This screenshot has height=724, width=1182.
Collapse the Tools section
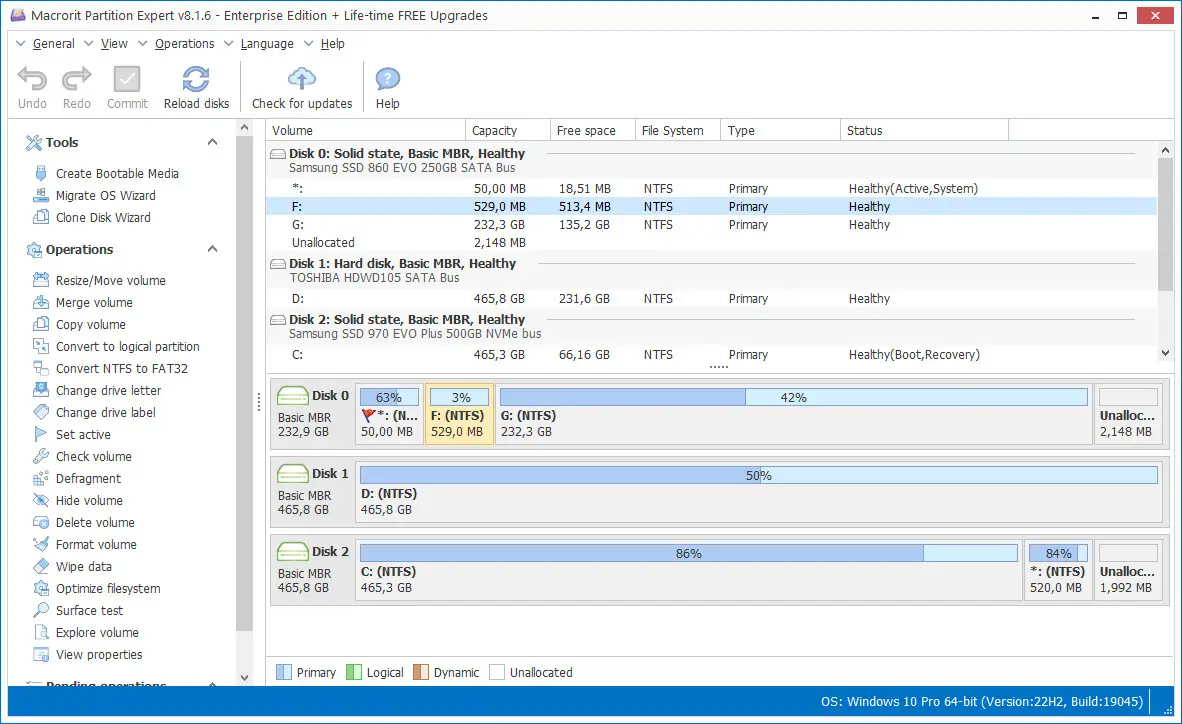(211, 142)
